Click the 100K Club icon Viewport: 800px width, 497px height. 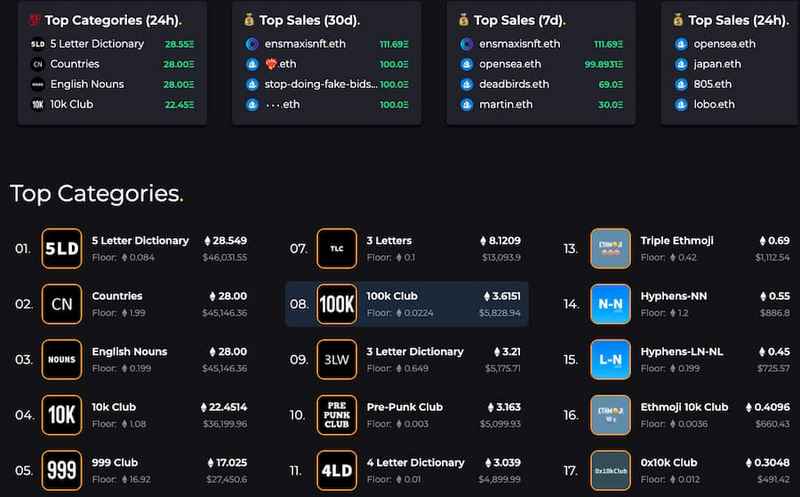pos(336,304)
